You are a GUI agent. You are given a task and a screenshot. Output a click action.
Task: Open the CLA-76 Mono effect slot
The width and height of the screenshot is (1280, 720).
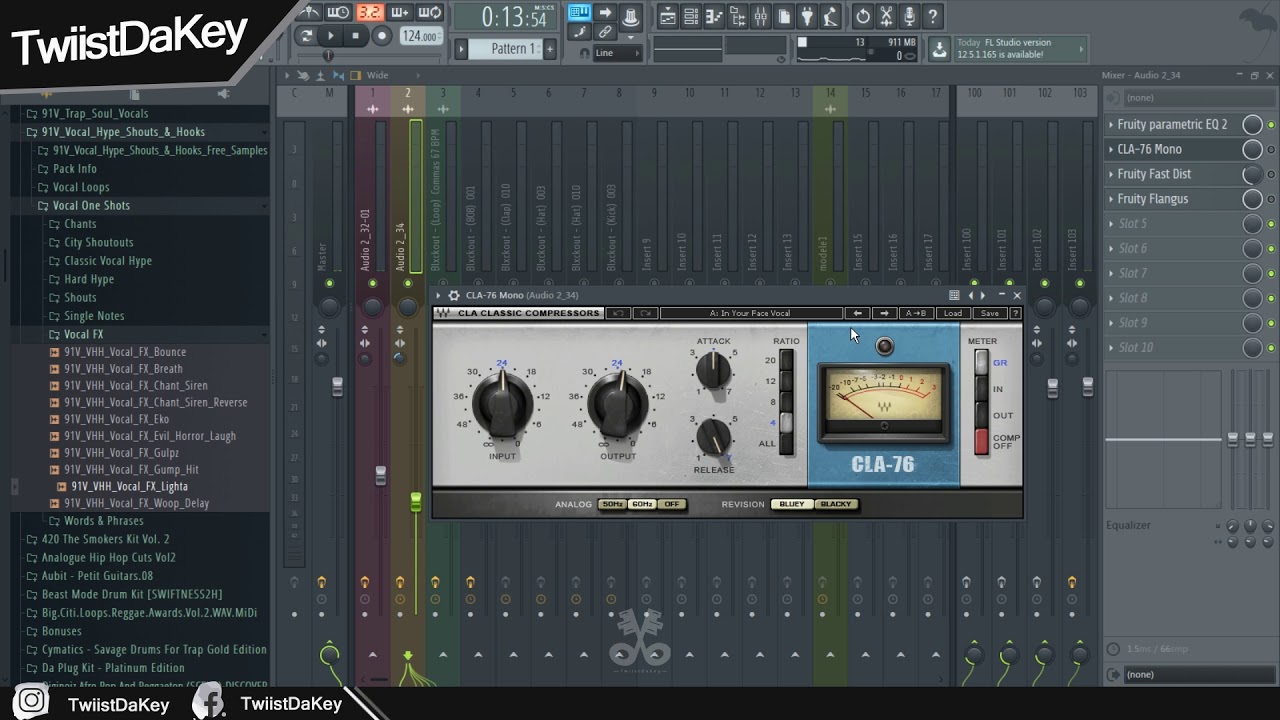1149,149
